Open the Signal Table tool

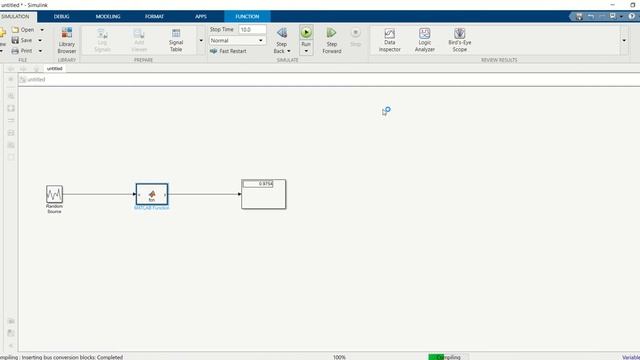pyautogui.click(x=176, y=40)
